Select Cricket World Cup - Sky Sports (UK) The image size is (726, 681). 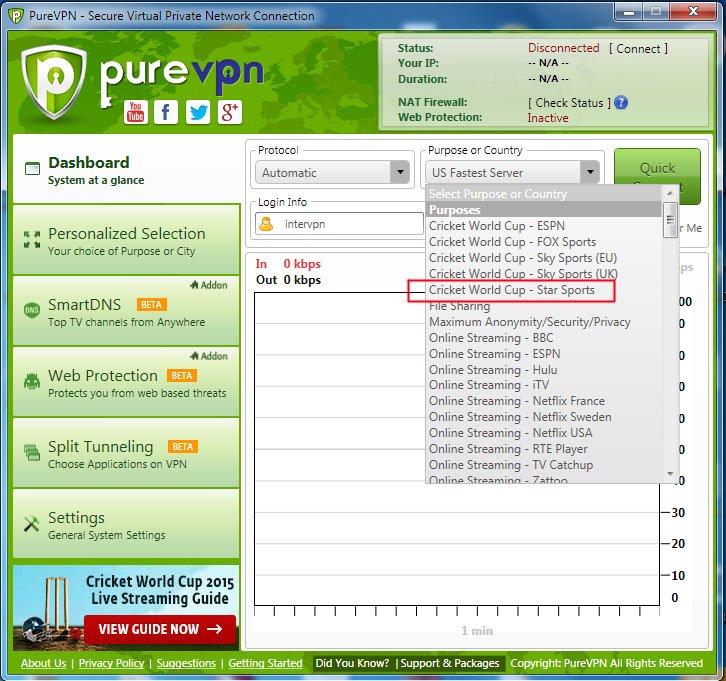(544, 274)
